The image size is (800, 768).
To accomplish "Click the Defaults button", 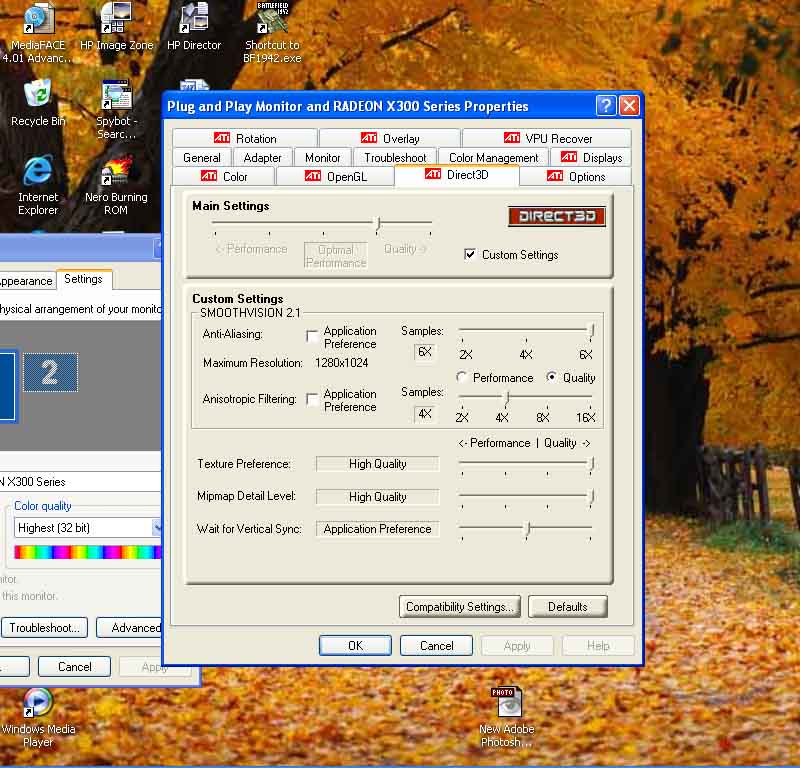I will pyautogui.click(x=567, y=606).
